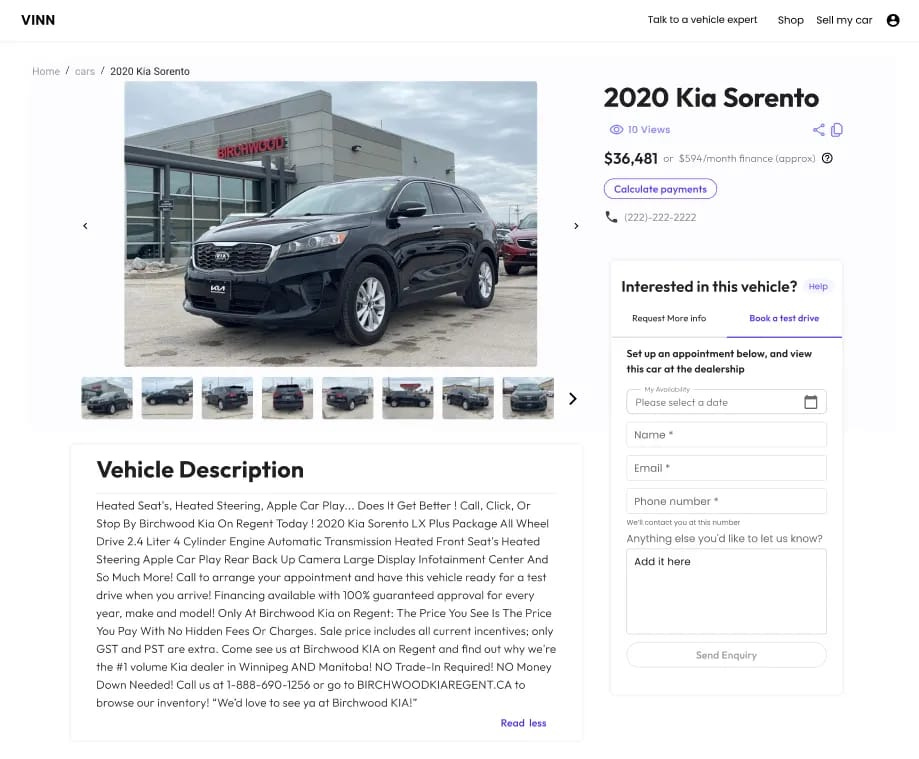Collapse description with Read less
This screenshot has width=919, height=759.
523,723
